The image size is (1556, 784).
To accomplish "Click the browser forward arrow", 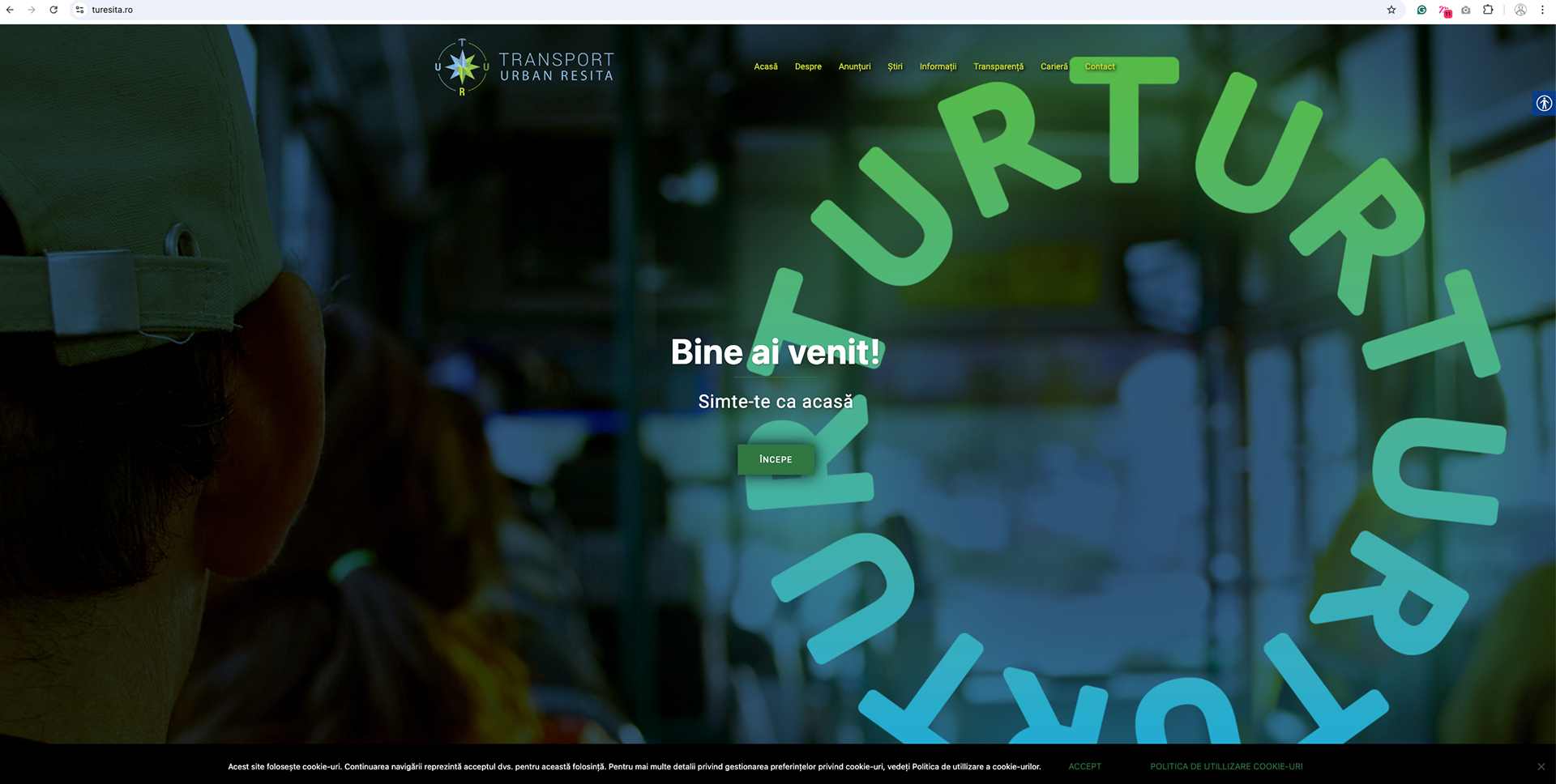I will [x=32, y=10].
